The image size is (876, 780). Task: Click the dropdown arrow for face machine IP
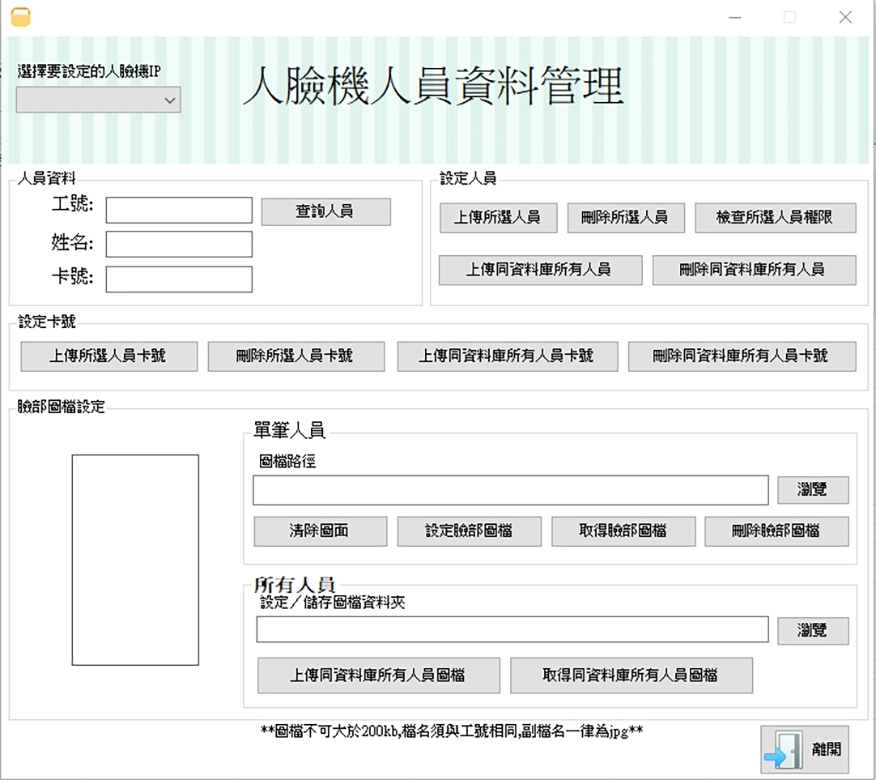(168, 100)
